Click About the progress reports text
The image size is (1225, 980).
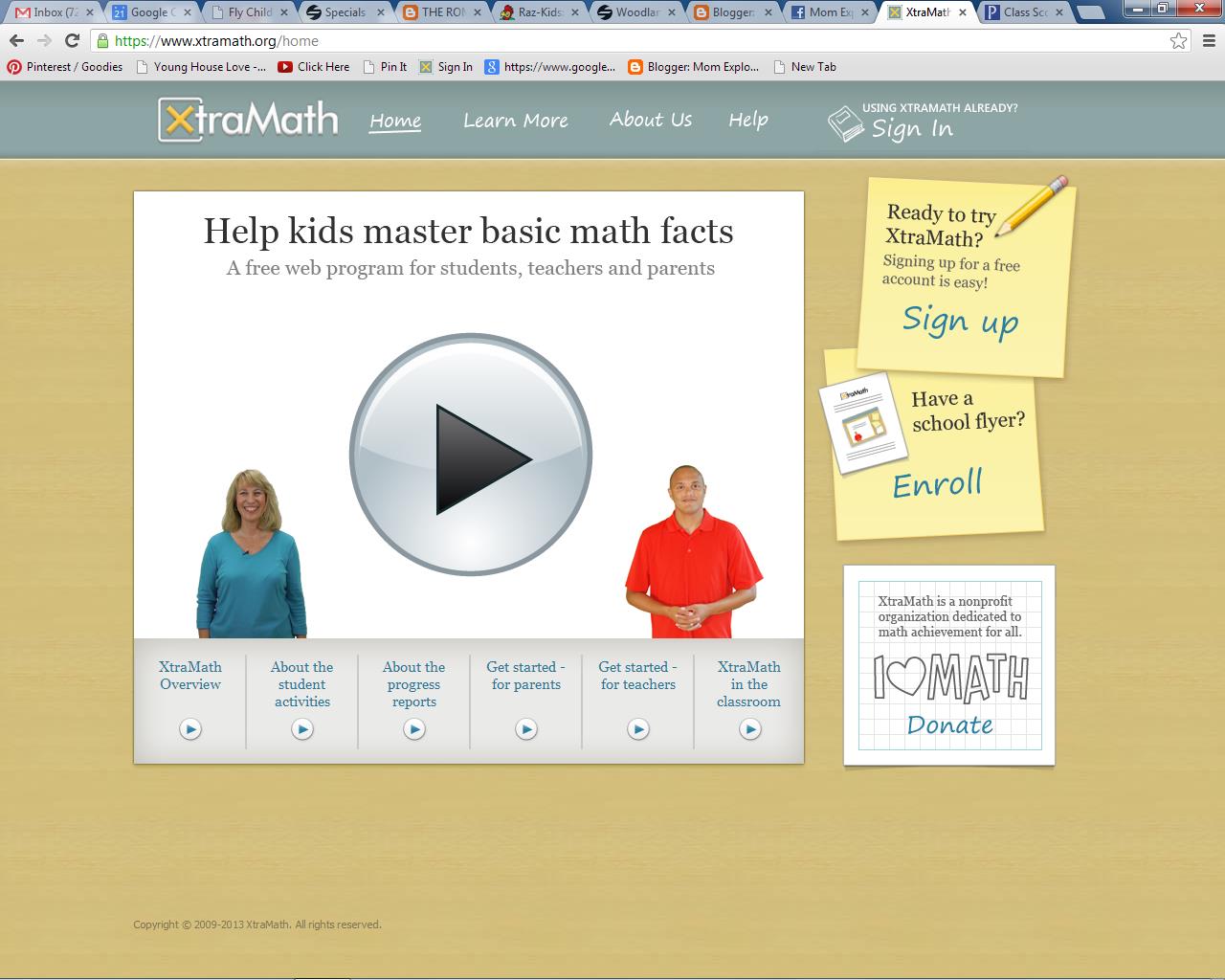tap(414, 684)
